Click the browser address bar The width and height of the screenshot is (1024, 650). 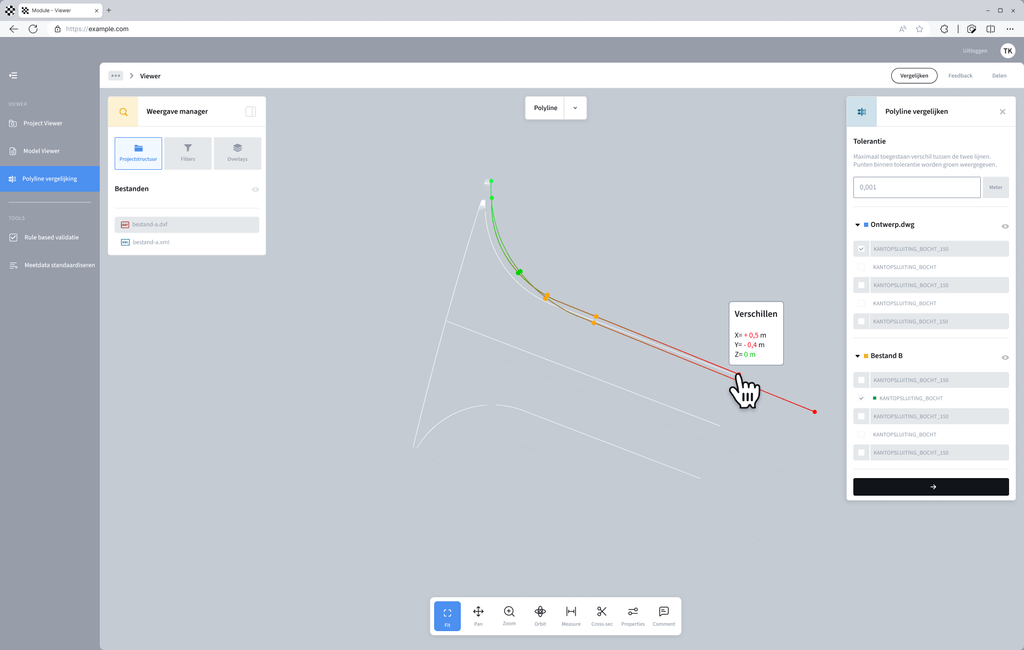[x=470, y=29]
